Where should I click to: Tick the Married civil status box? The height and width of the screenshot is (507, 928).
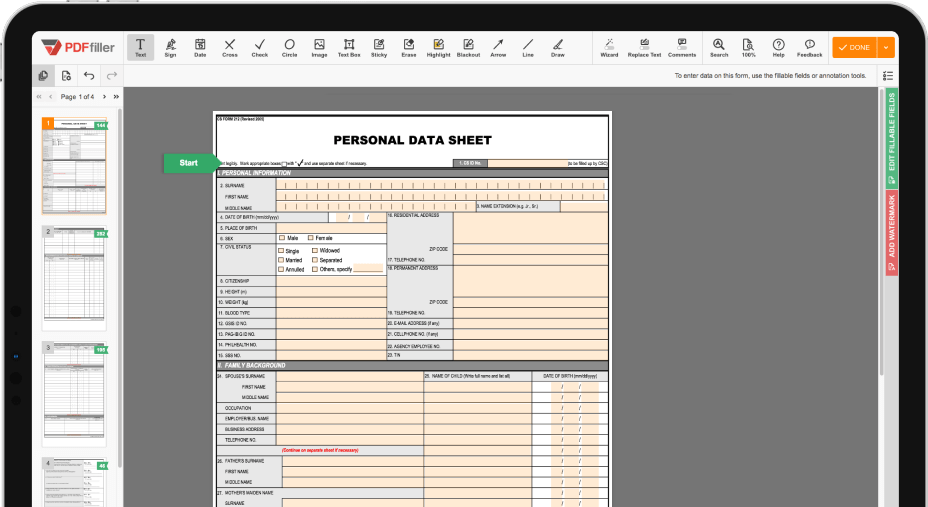(x=281, y=260)
